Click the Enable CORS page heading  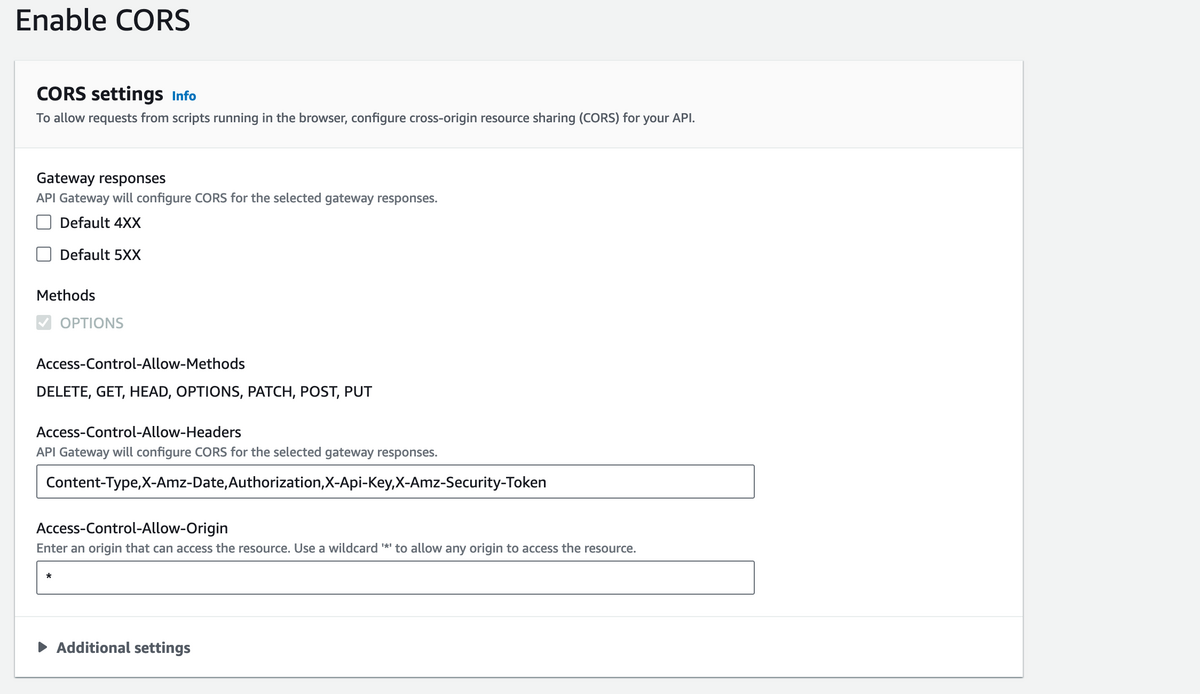point(102,20)
